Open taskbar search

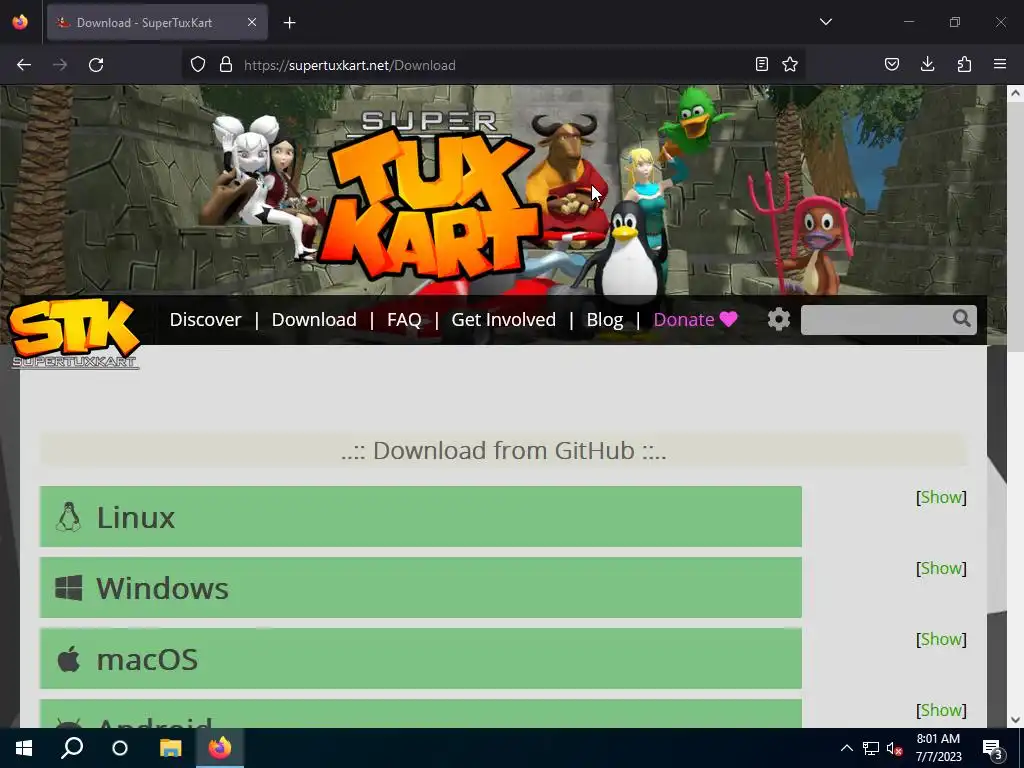[72, 748]
